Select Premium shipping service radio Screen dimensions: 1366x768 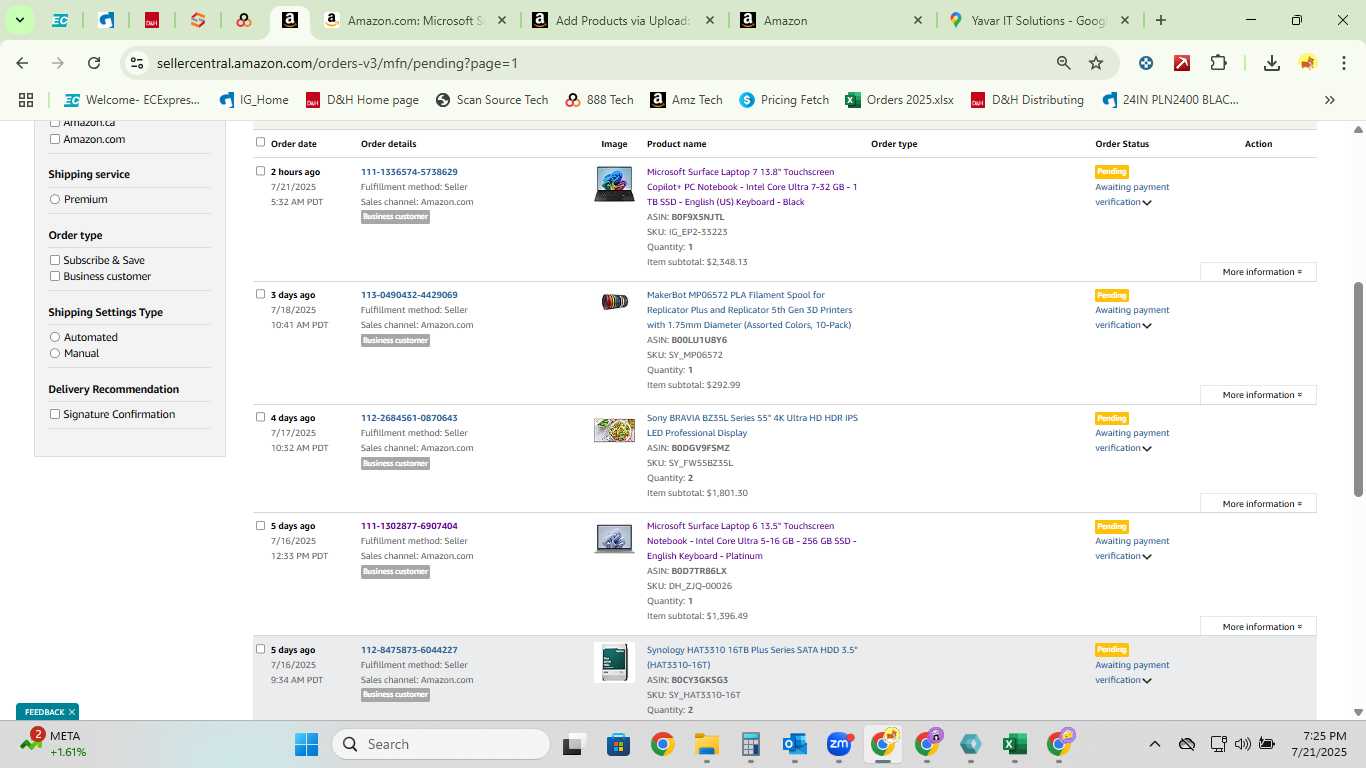point(55,199)
